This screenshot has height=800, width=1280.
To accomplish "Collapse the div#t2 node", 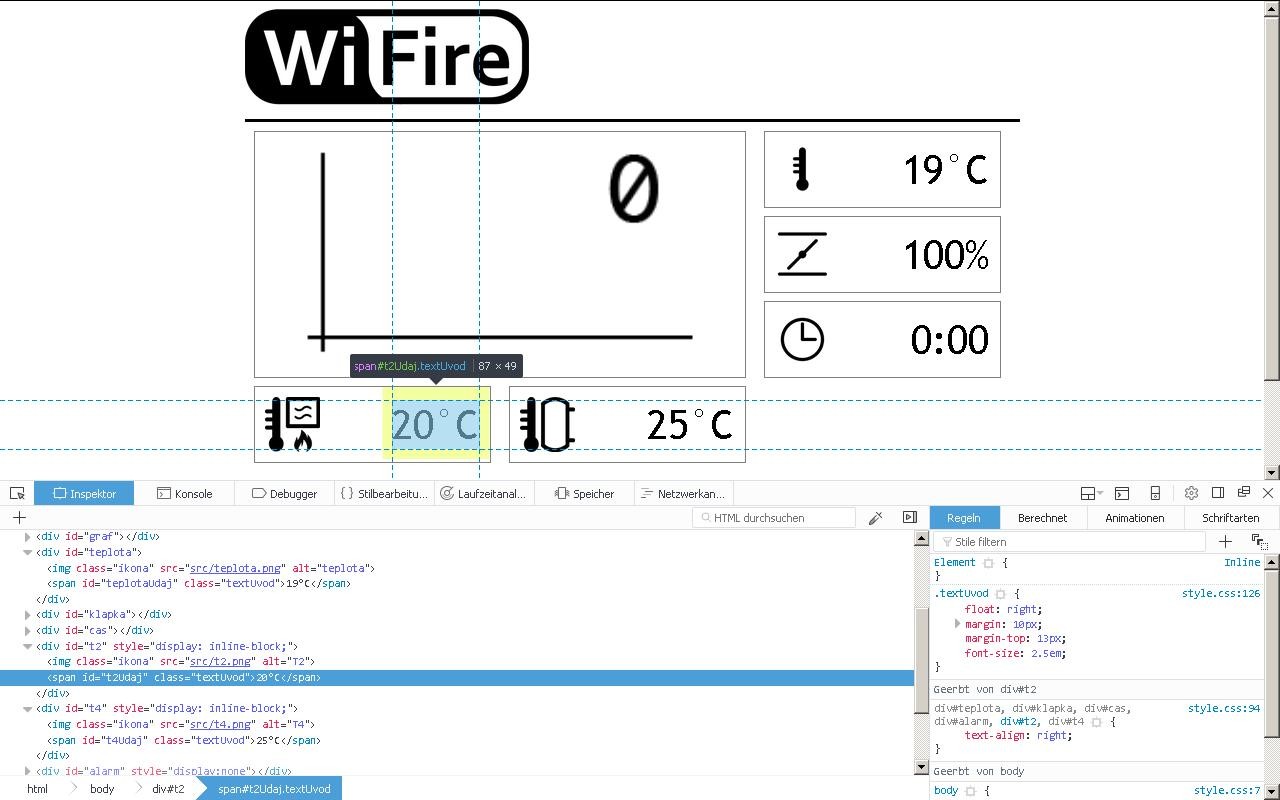I will [x=28, y=647].
